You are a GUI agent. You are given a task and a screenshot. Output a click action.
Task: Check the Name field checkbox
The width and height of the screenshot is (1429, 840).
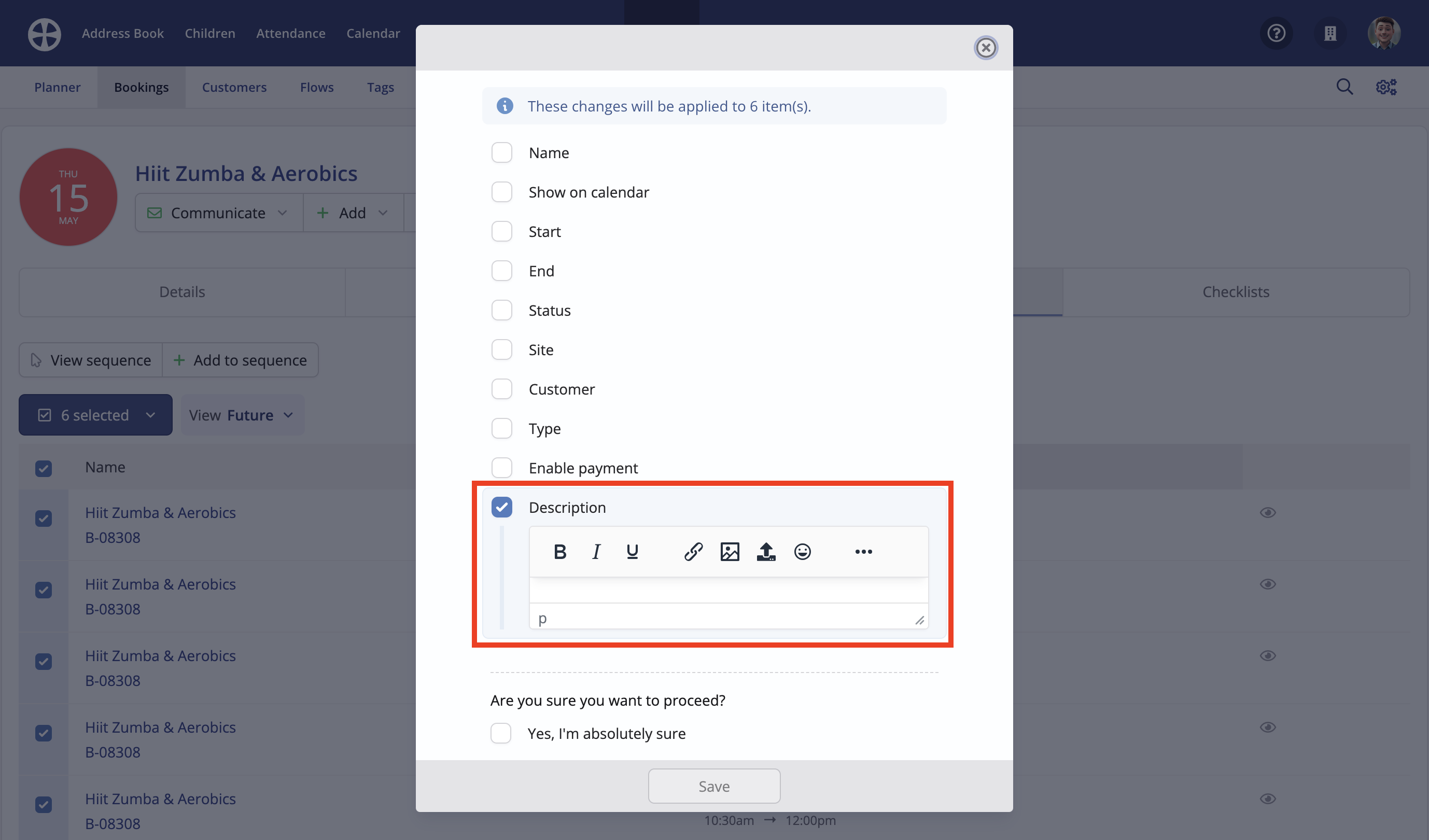pyautogui.click(x=502, y=152)
